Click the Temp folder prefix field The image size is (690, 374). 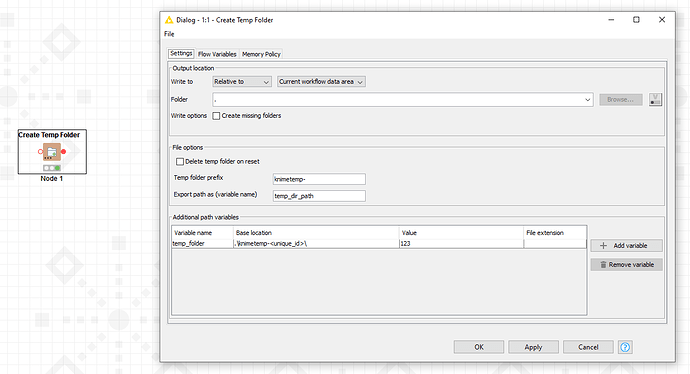pyautogui.click(x=319, y=179)
